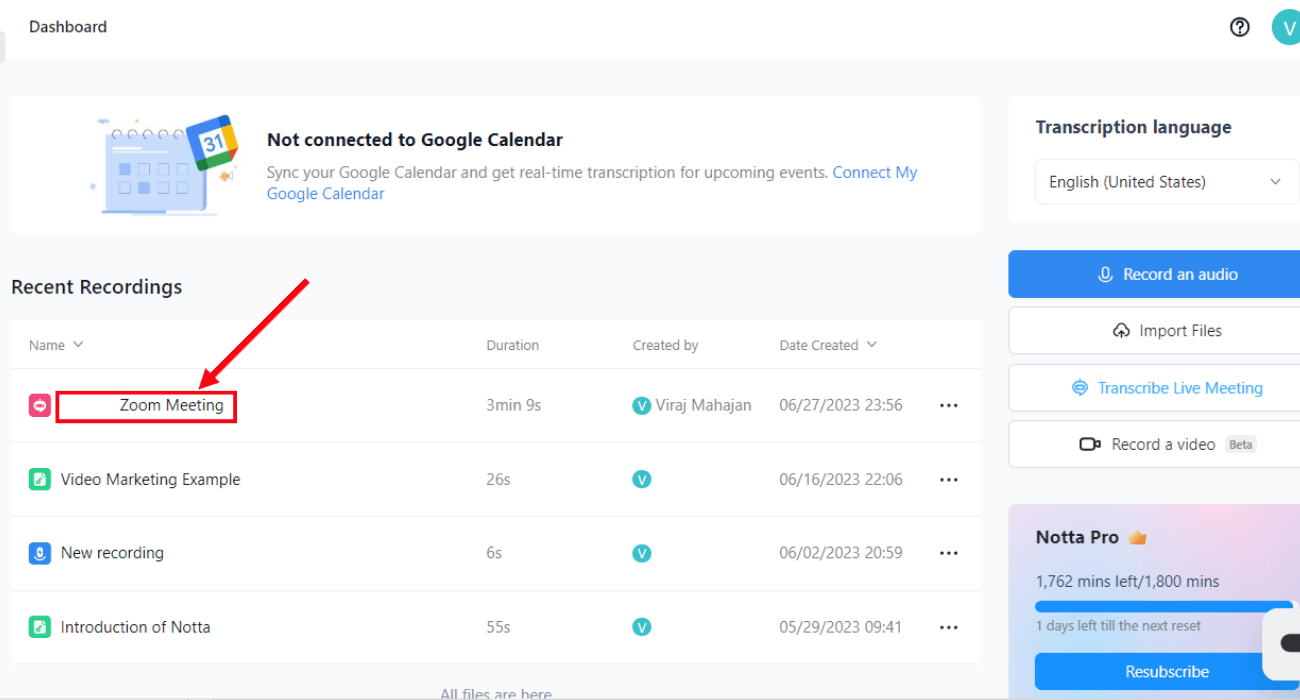This screenshot has height=700, width=1300.
Task: Sort recordings by Name column
Action: (x=56, y=345)
